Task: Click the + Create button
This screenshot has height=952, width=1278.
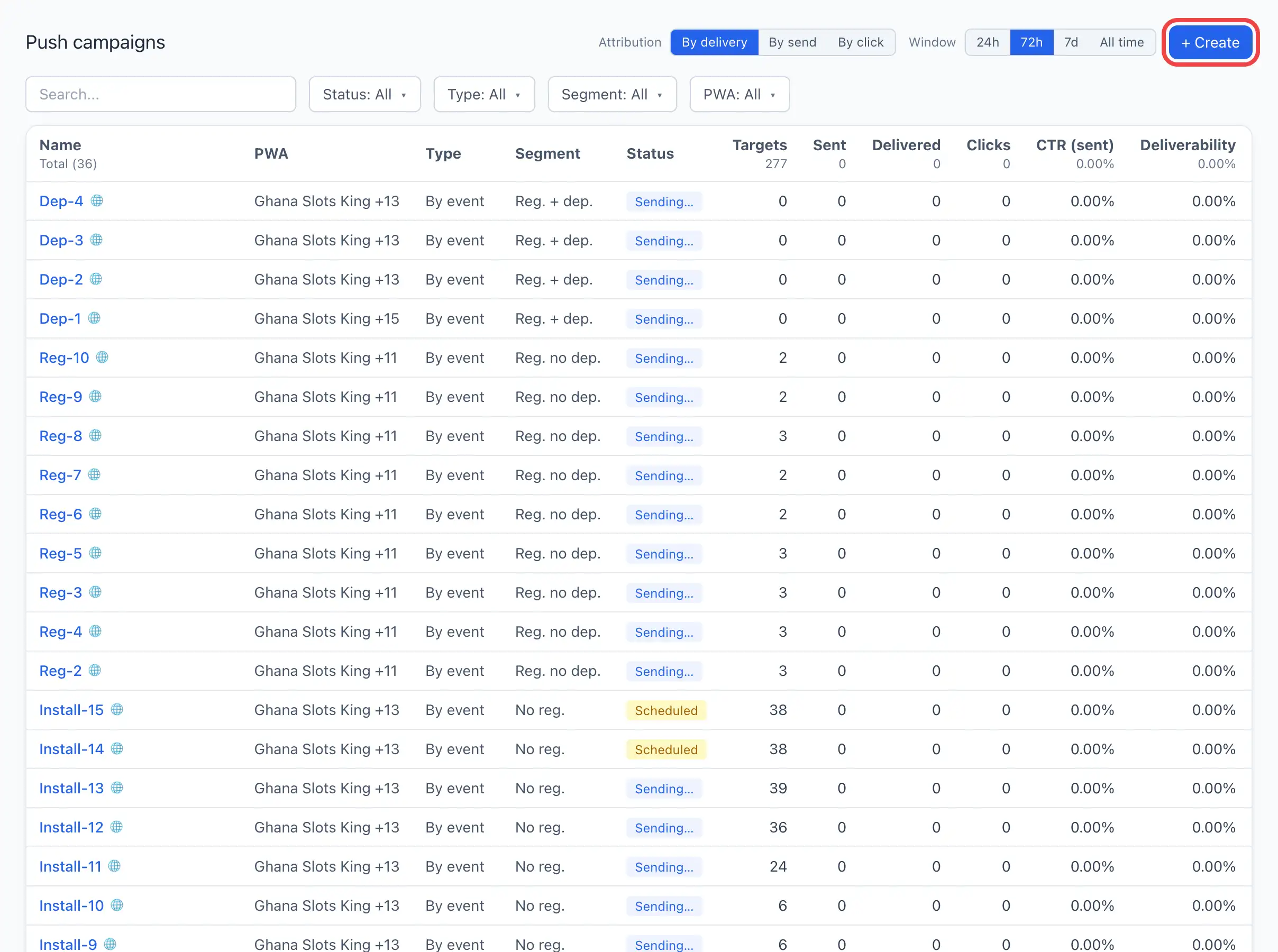Action: [x=1210, y=43]
